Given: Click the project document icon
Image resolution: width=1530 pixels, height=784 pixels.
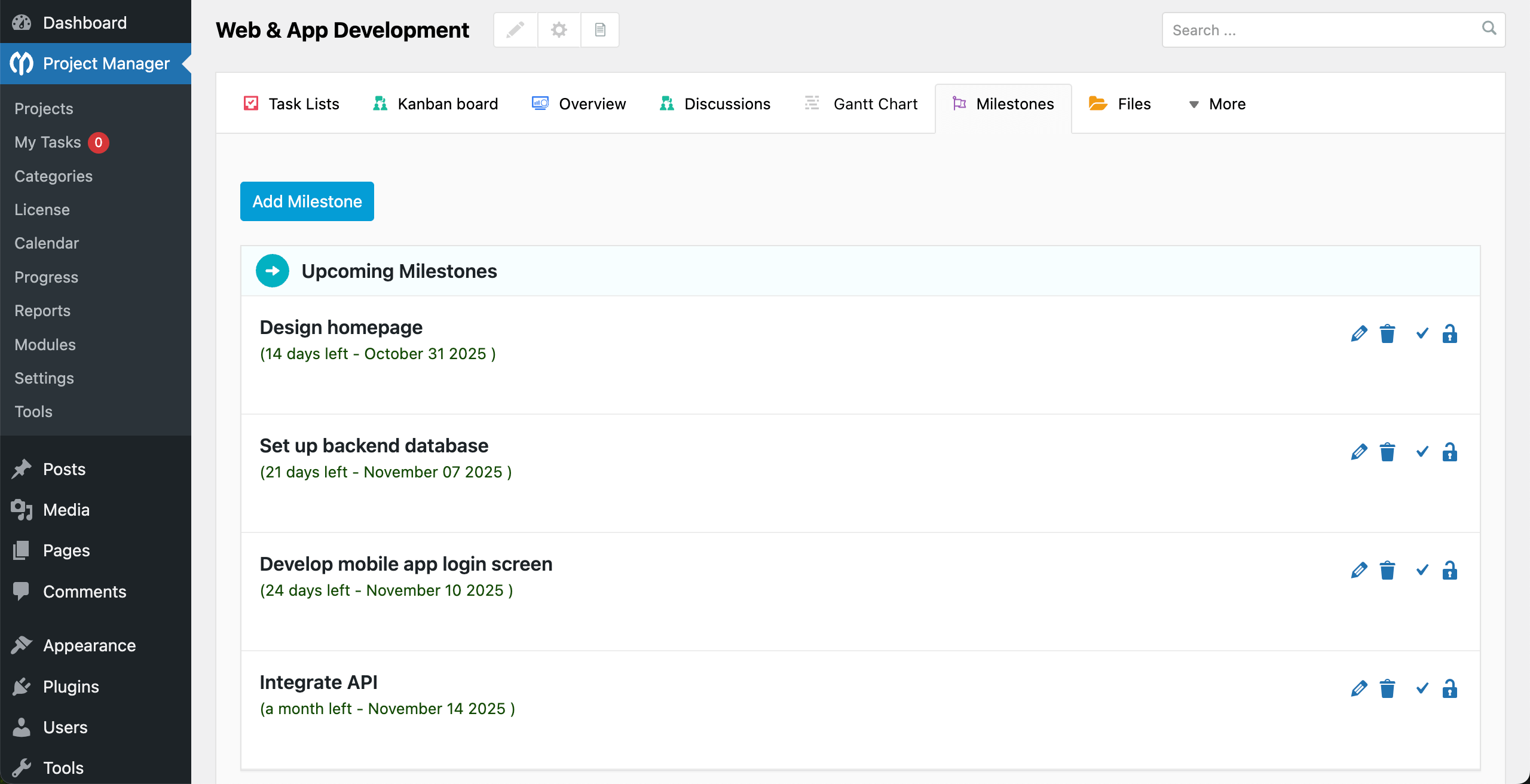Looking at the screenshot, I should point(600,30).
